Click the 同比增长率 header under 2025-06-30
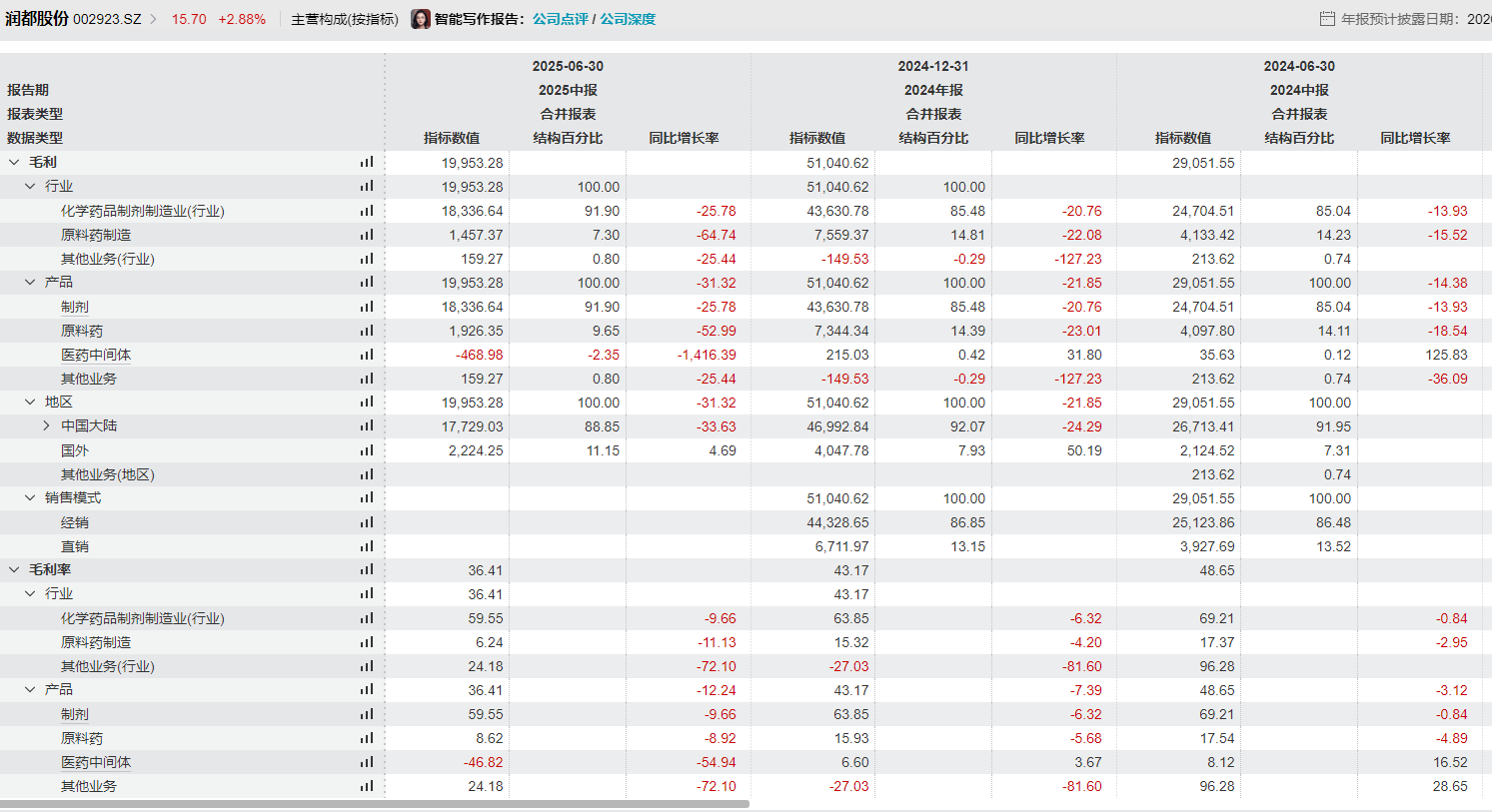The width and height of the screenshot is (1492, 812). point(684,138)
